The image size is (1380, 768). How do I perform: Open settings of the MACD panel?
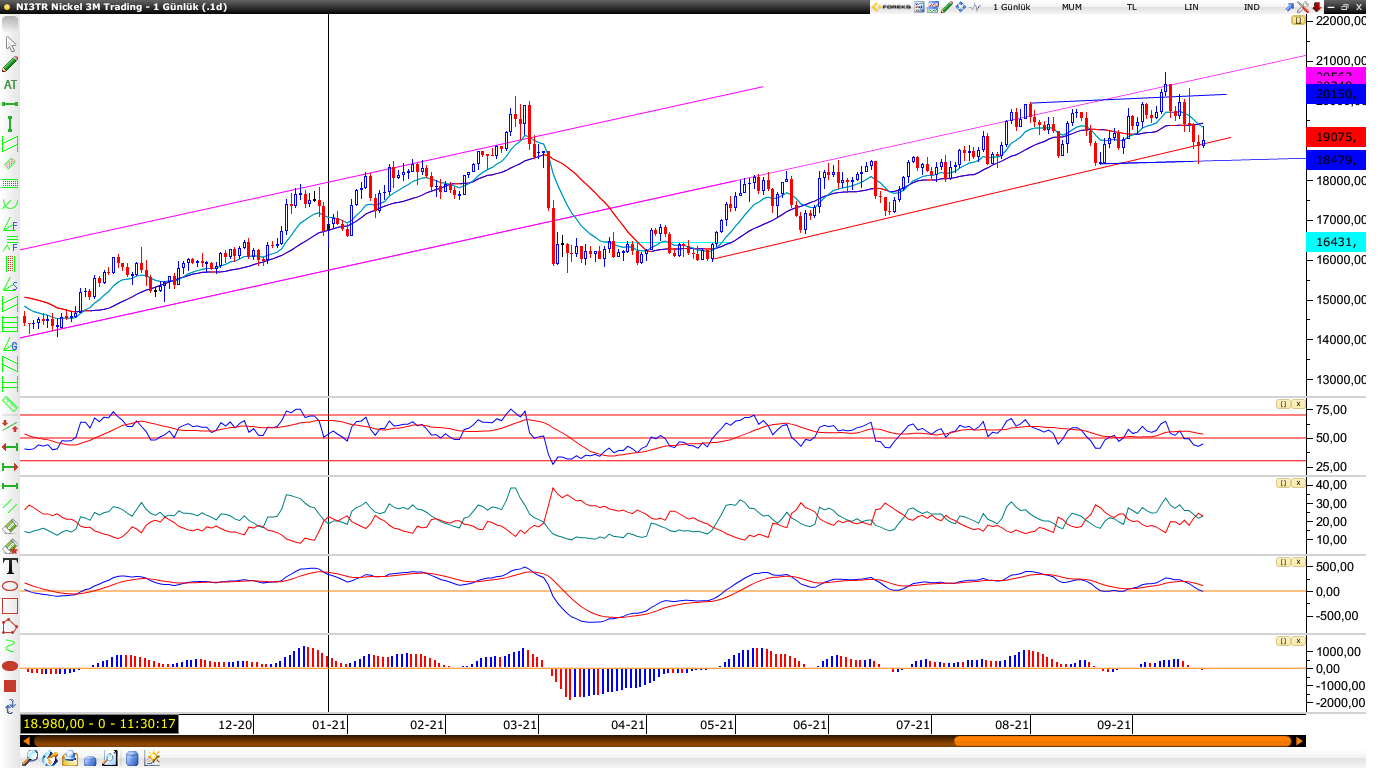[1283, 562]
